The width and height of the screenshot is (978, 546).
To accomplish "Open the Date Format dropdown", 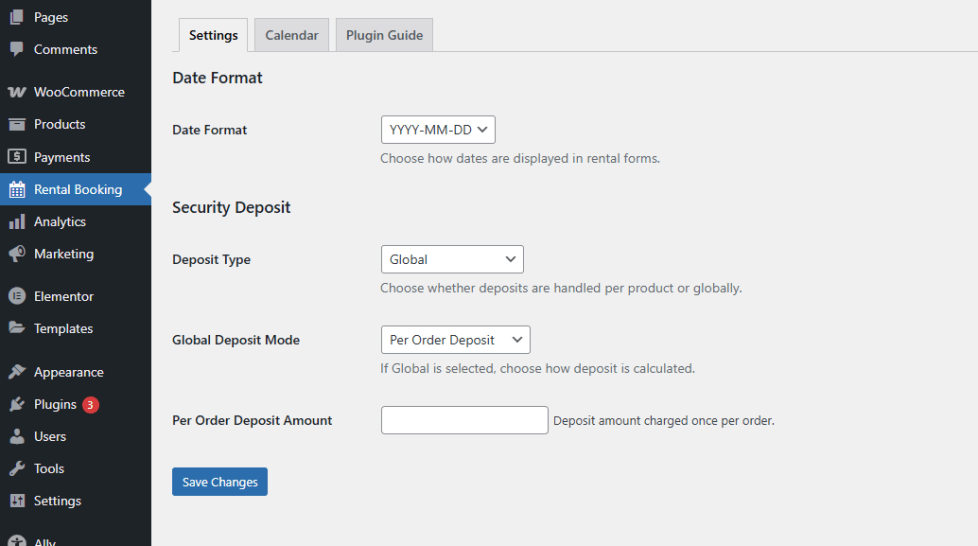I will (438, 130).
